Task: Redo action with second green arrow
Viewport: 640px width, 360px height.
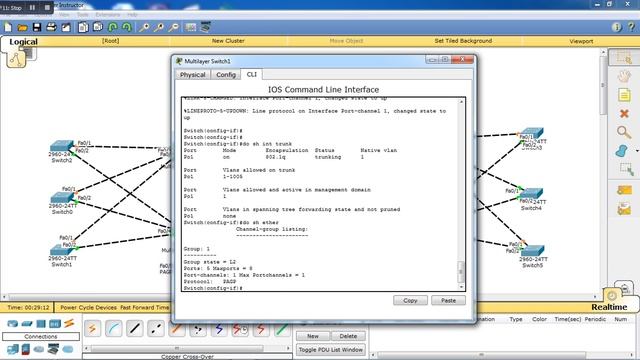Action: pyautogui.click(x=127, y=27)
